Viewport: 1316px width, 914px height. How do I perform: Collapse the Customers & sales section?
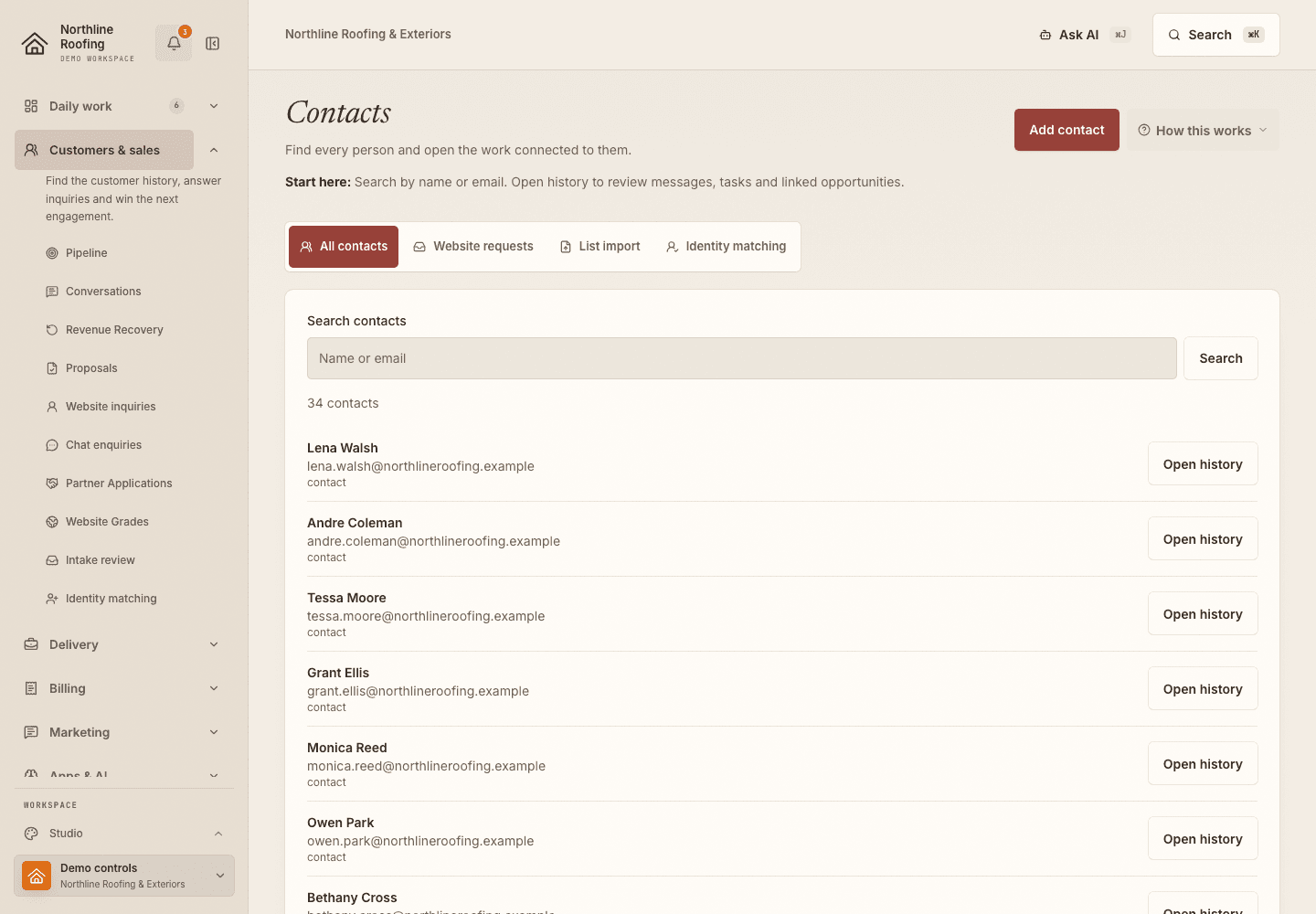[x=214, y=150]
